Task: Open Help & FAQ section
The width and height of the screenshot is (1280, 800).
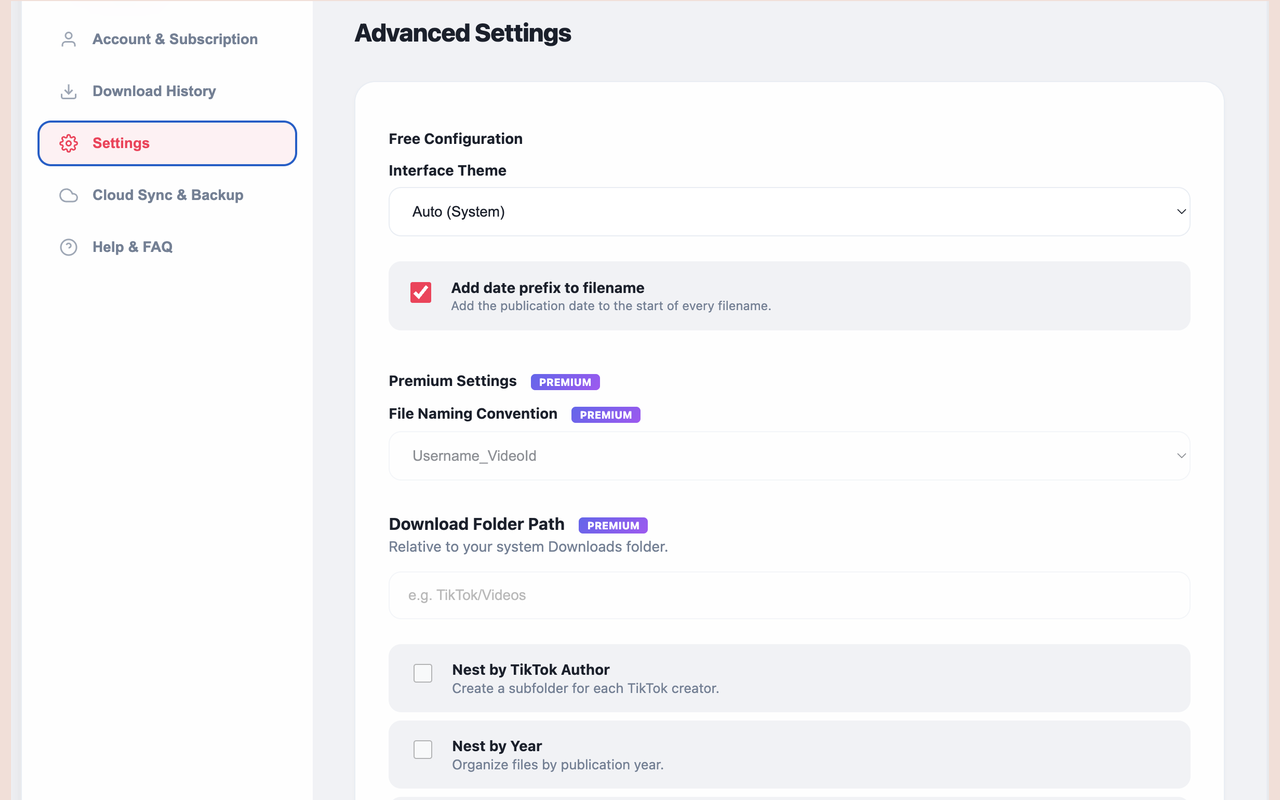Action: tap(132, 247)
